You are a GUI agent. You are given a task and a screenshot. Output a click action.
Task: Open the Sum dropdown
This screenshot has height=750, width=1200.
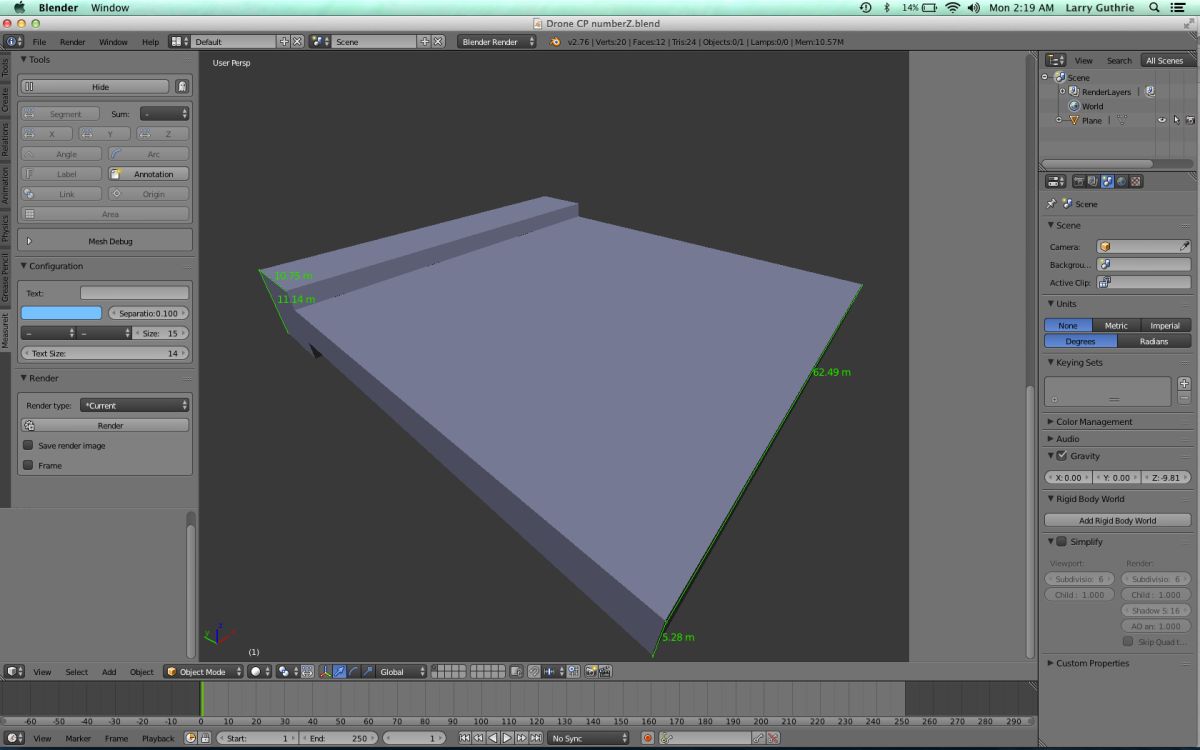click(x=164, y=114)
